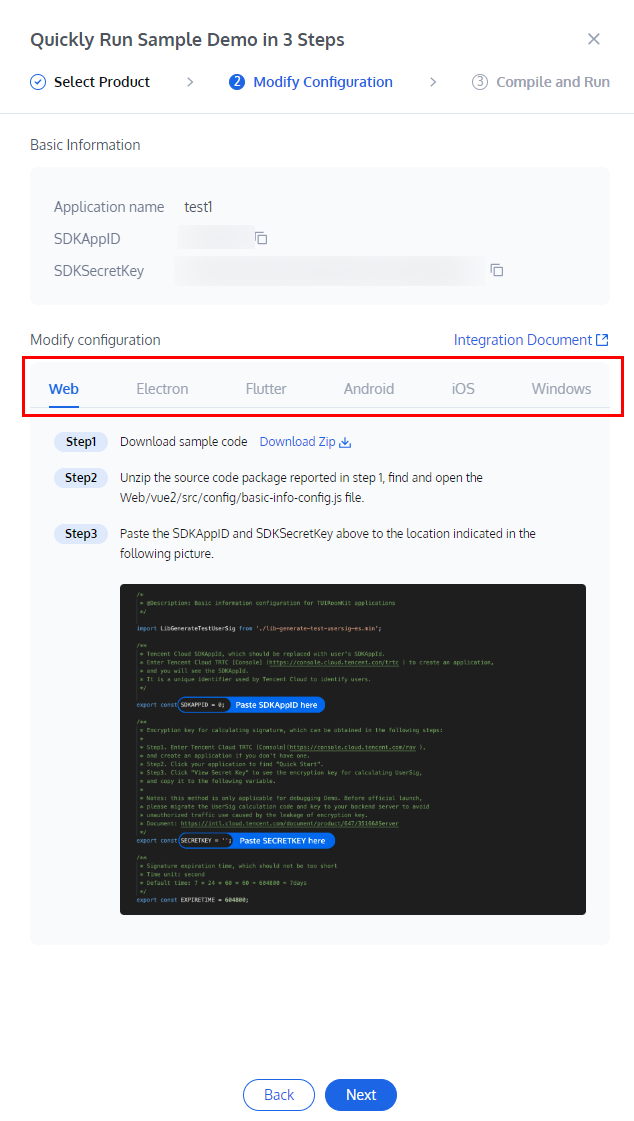Click the SDKSecretKey label
The width and height of the screenshot is (634, 1121).
[99, 271]
